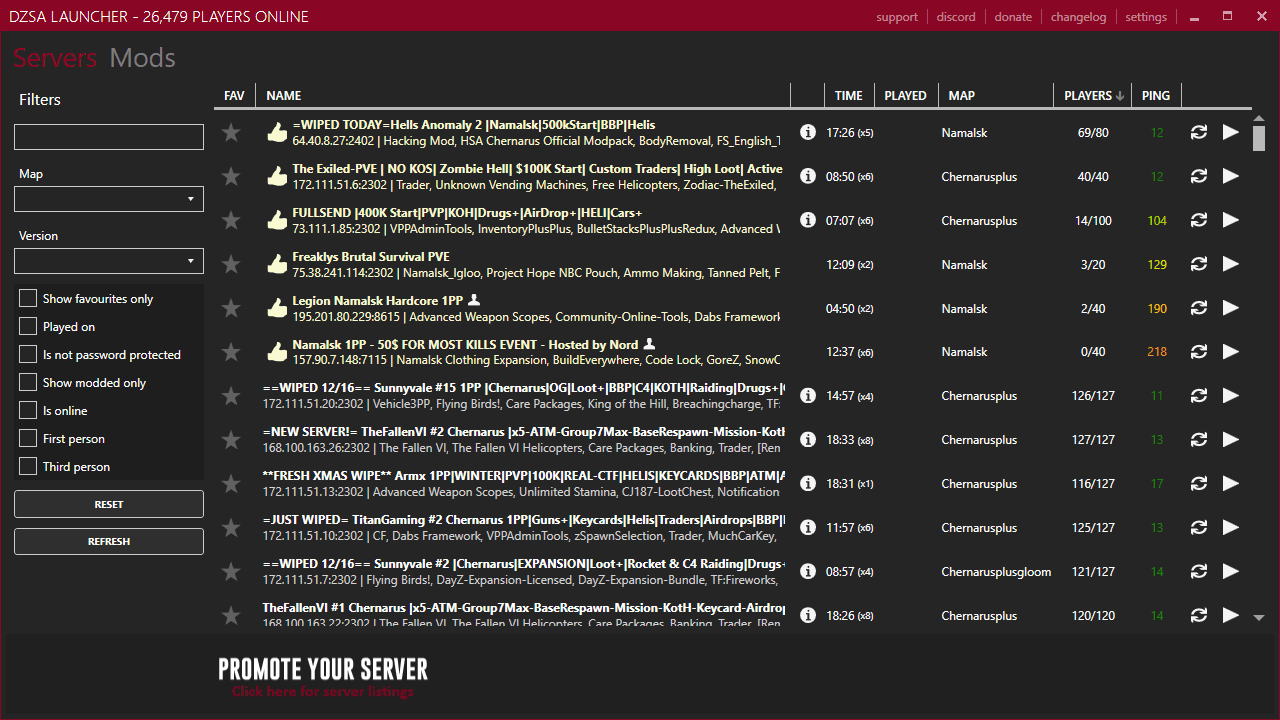Star the TitanGaming #2 Chernarus server
This screenshot has height=720, width=1280.
[x=231, y=528]
